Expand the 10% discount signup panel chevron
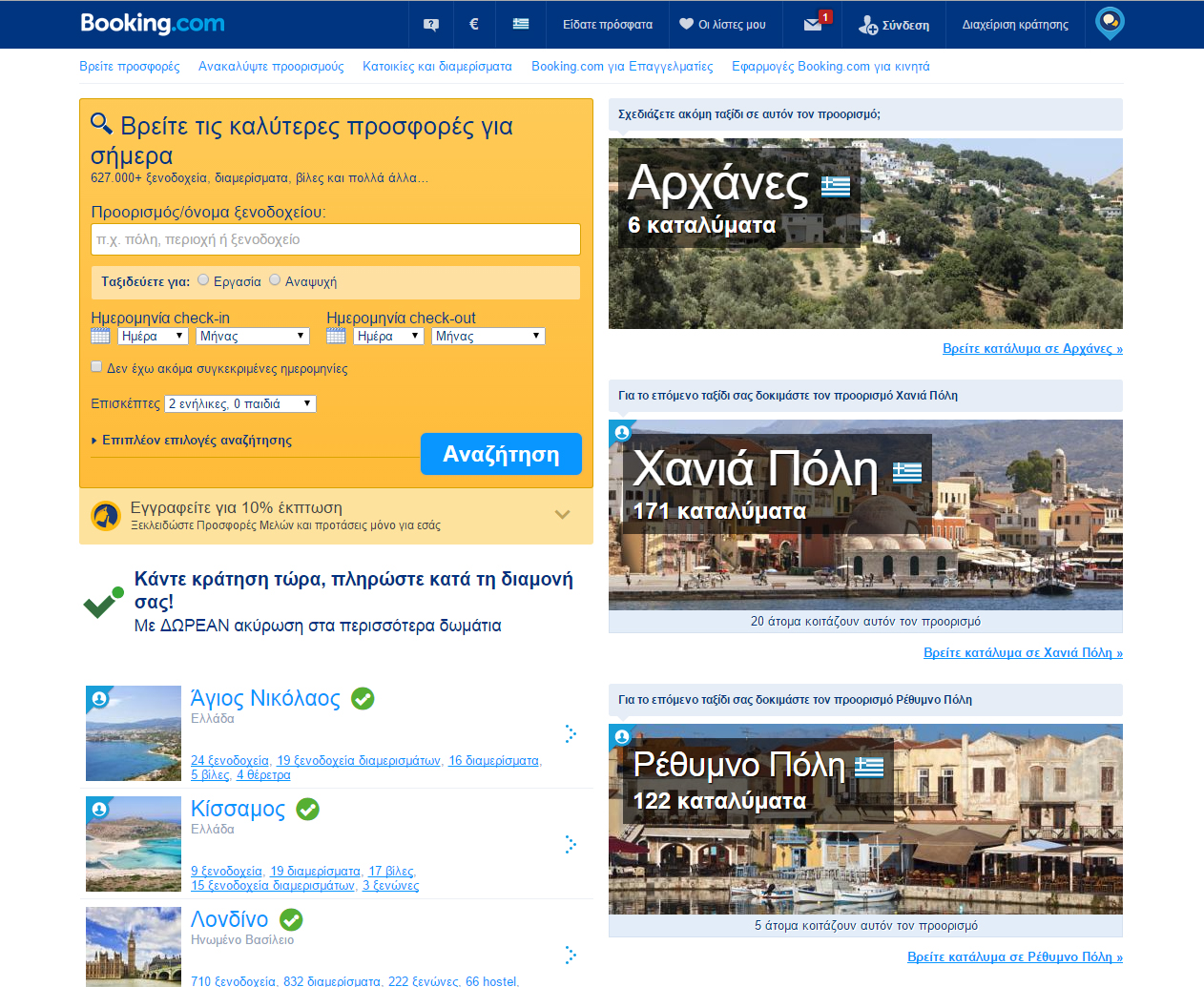1204x987 pixels. pos(562,513)
